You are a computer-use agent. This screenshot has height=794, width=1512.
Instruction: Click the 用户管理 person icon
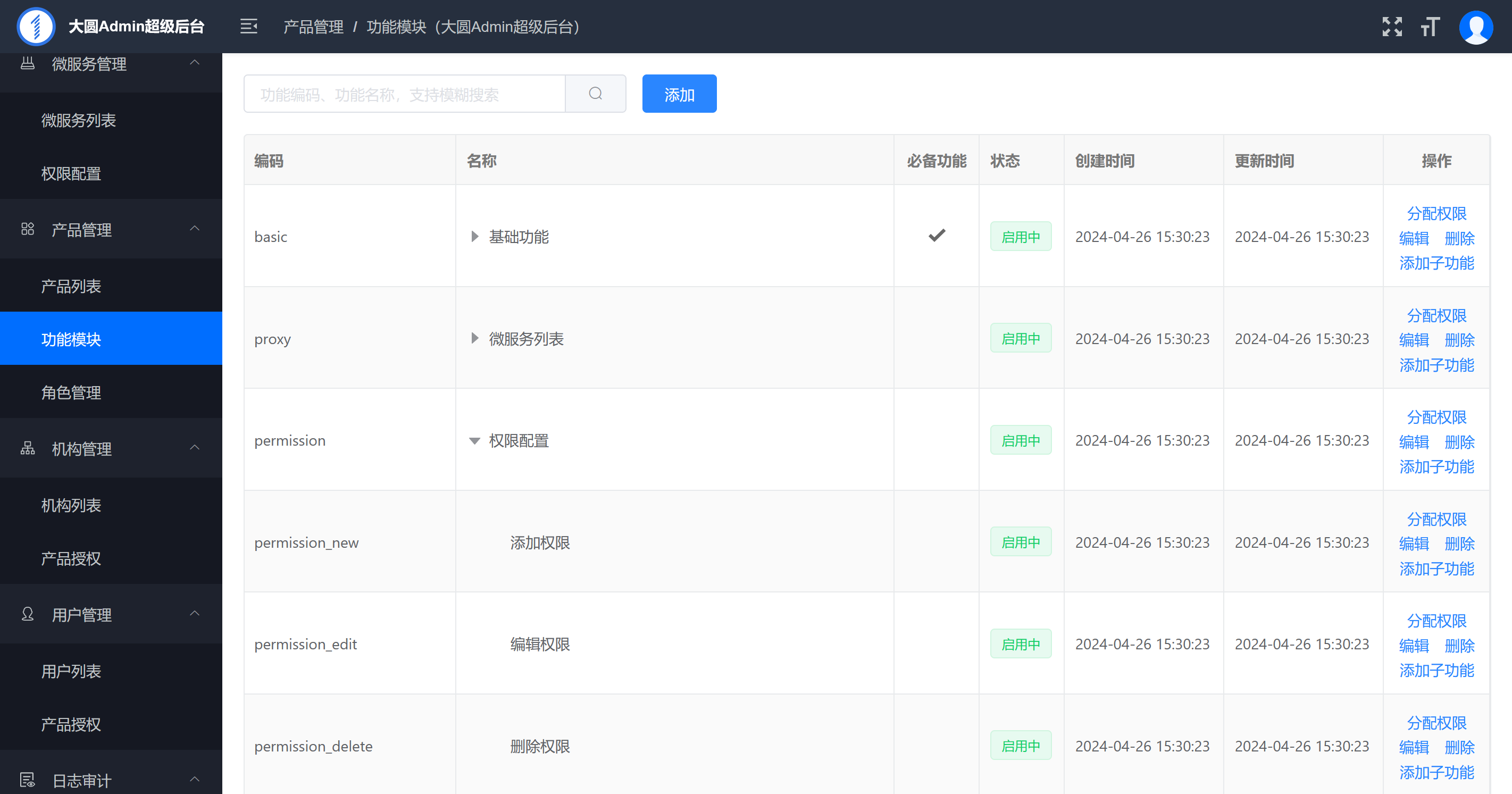pyautogui.click(x=28, y=614)
